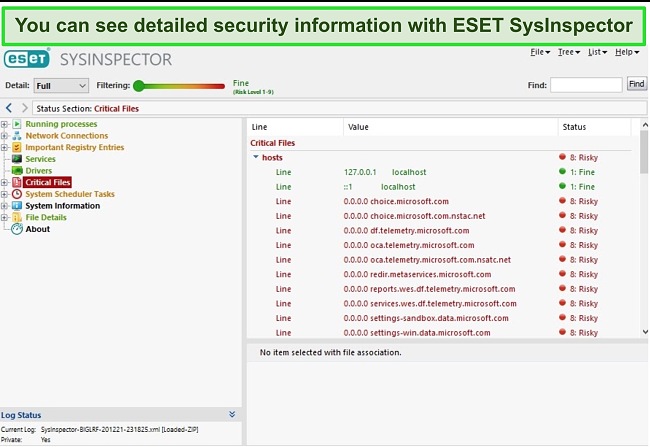Go back with the left arrow
The width and height of the screenshot is (650, 447).
coord(9,108)
